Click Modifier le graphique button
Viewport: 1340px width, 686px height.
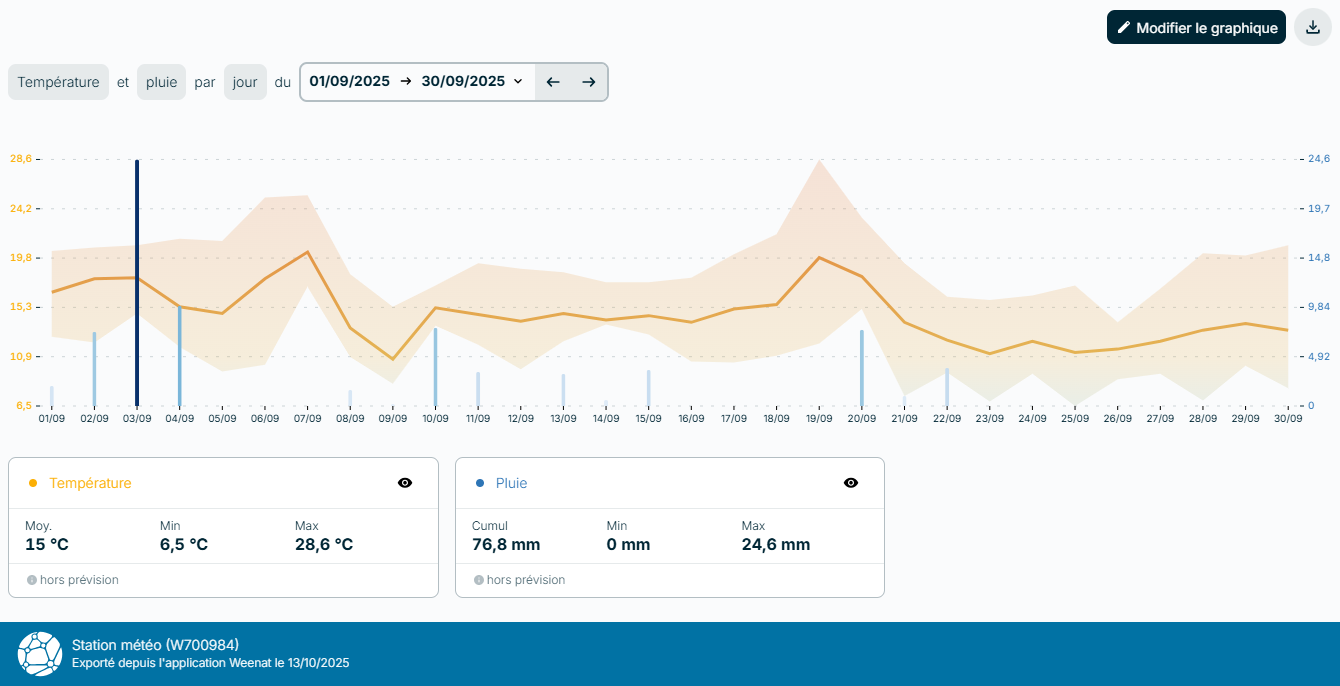tap(1196, 28)
